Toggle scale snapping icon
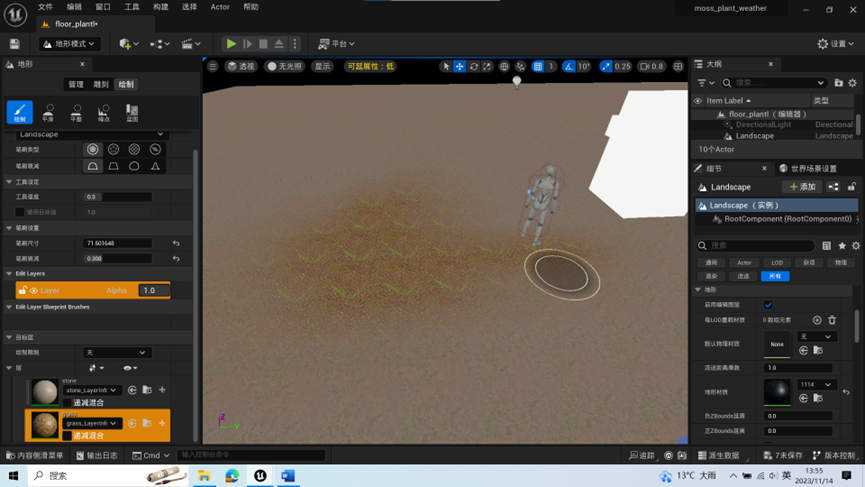 pyautogui.click(x=606, y=66)
